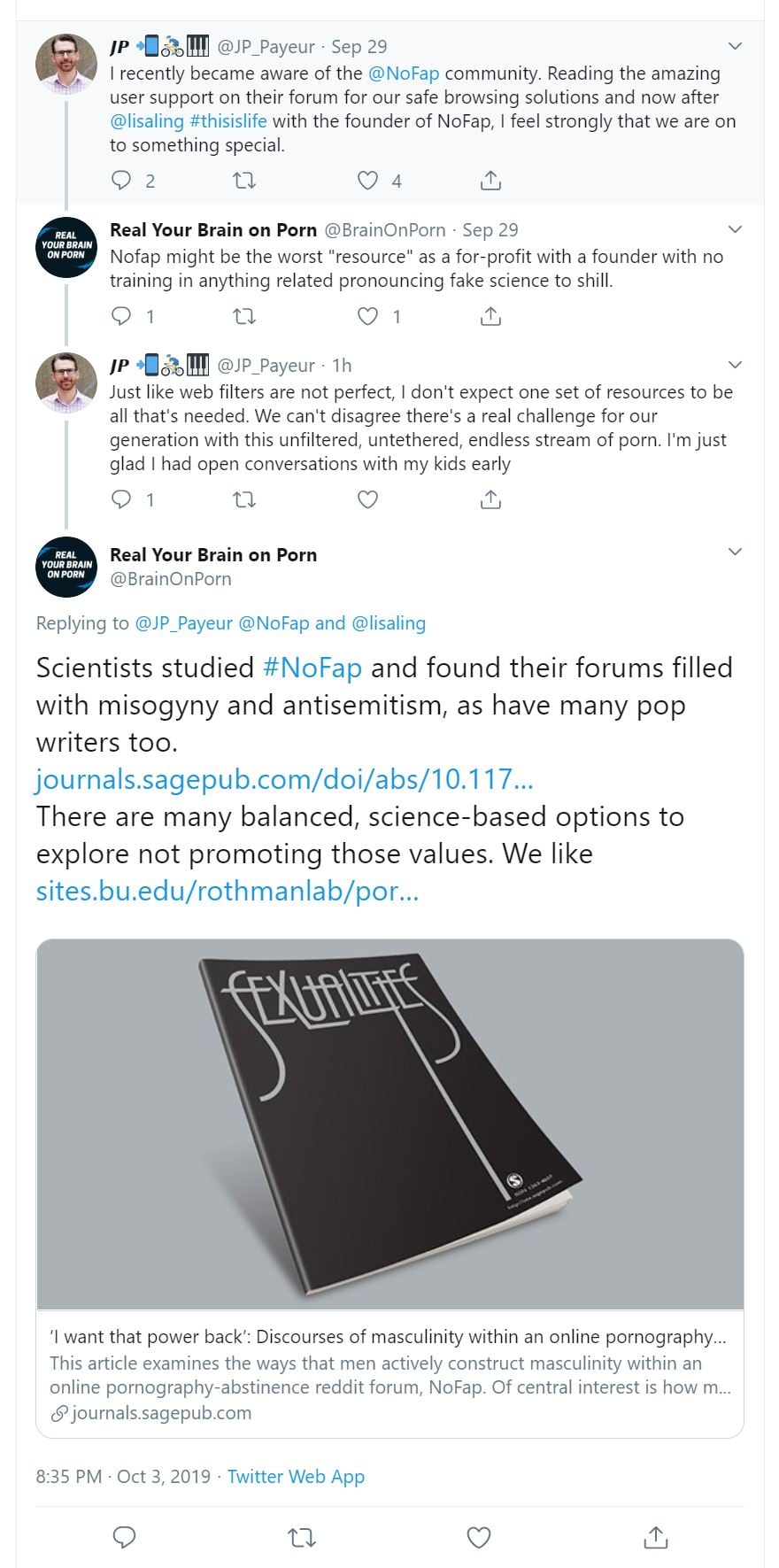
Task: Open options chevron on the main tweet
Action: (x=735, y=552)
